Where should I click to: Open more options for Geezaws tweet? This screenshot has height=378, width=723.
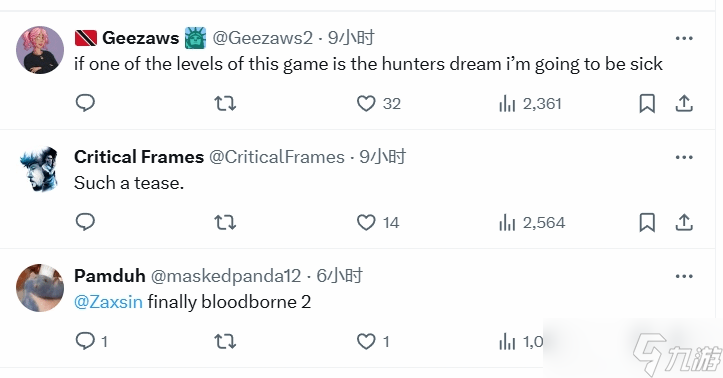point(684,38)
